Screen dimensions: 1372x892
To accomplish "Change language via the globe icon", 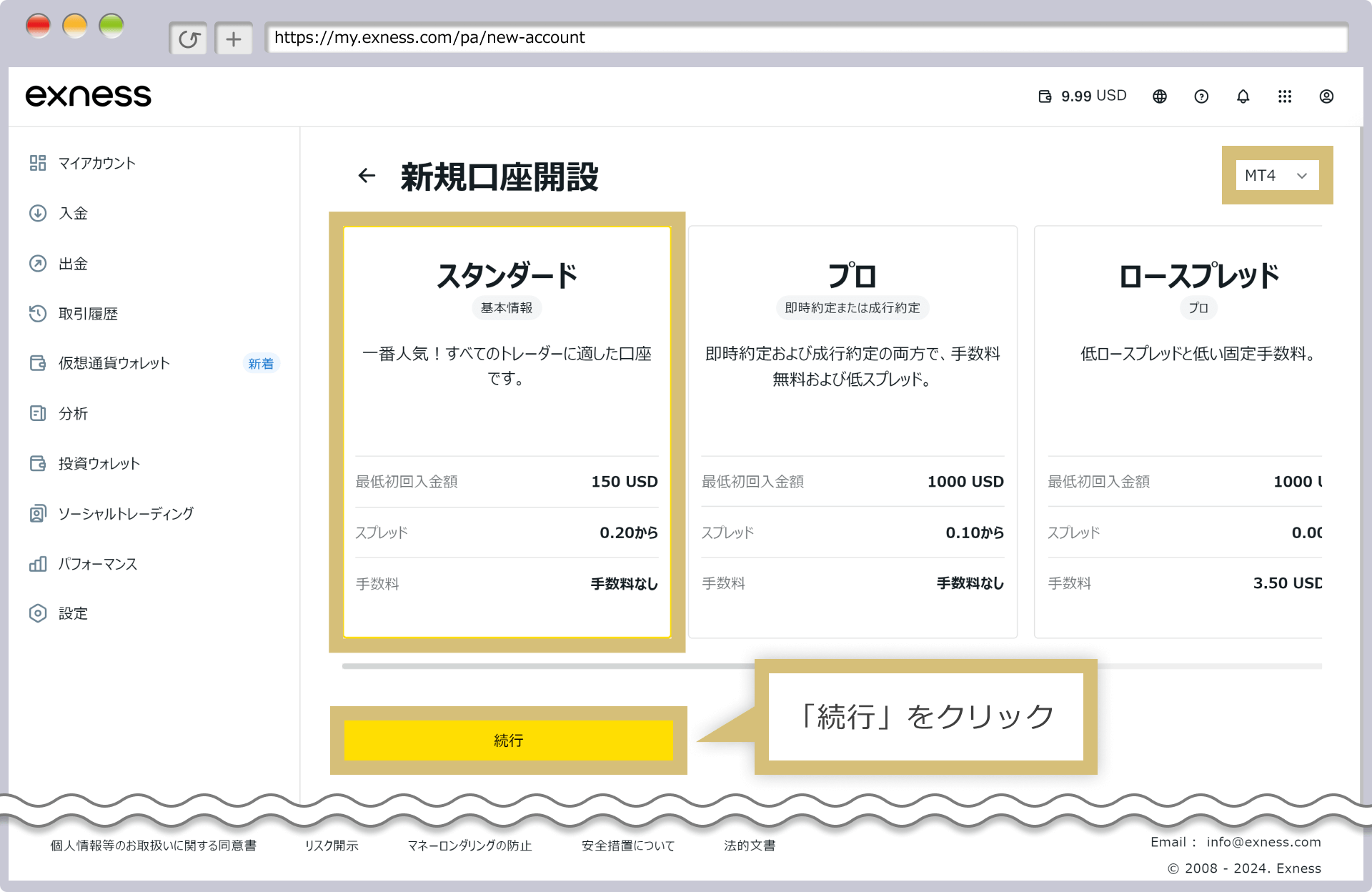I will coord(1159,96).
